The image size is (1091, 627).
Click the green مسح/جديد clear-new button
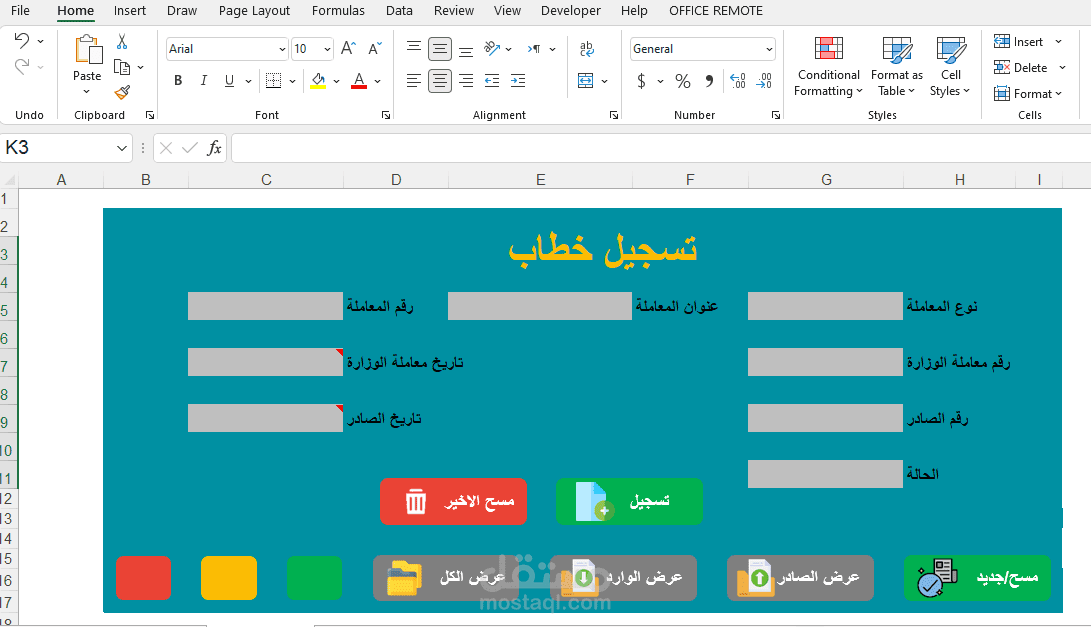tap(978, 578)
